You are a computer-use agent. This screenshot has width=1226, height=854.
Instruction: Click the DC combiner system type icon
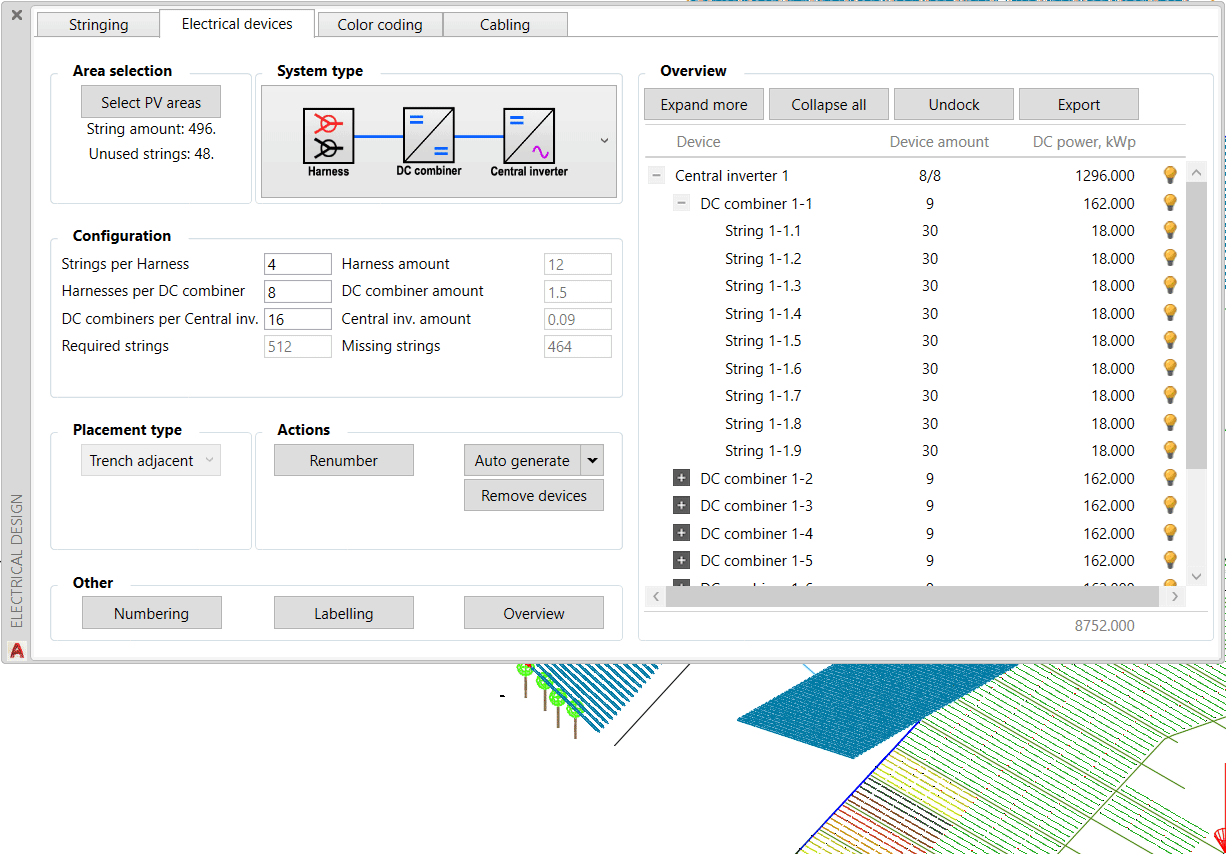point(428,136)
